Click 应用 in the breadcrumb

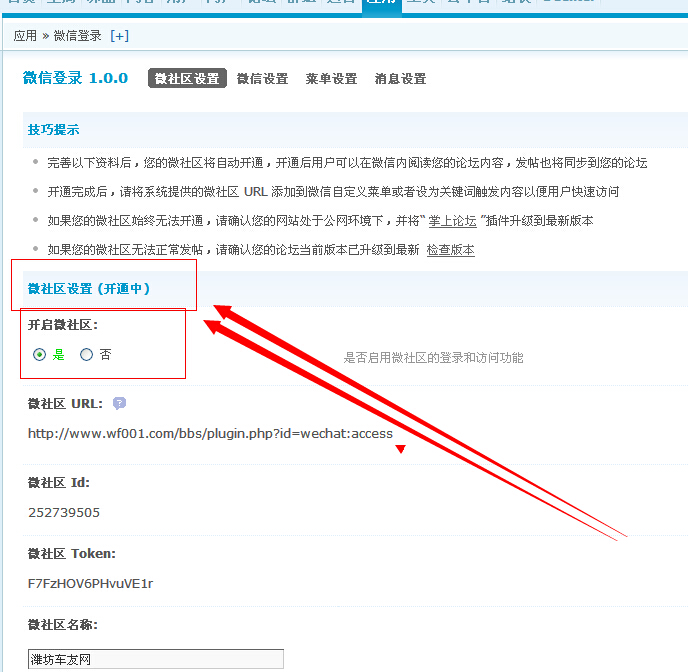[25, 36]
